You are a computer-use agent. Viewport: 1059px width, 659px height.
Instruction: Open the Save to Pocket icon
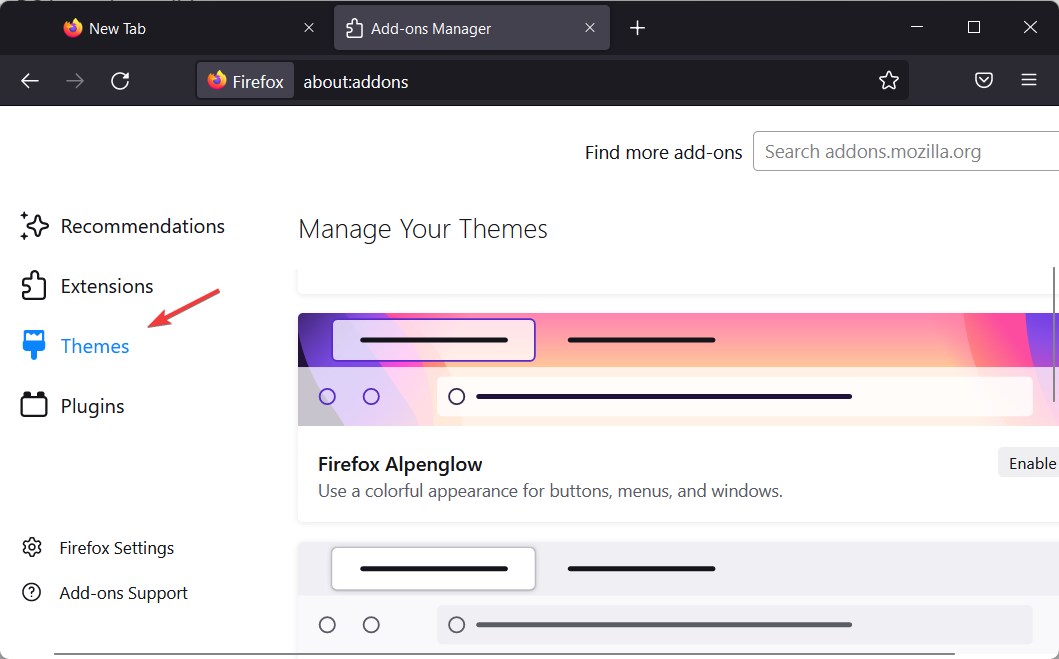pyautogui.click(x=984, y=80)
